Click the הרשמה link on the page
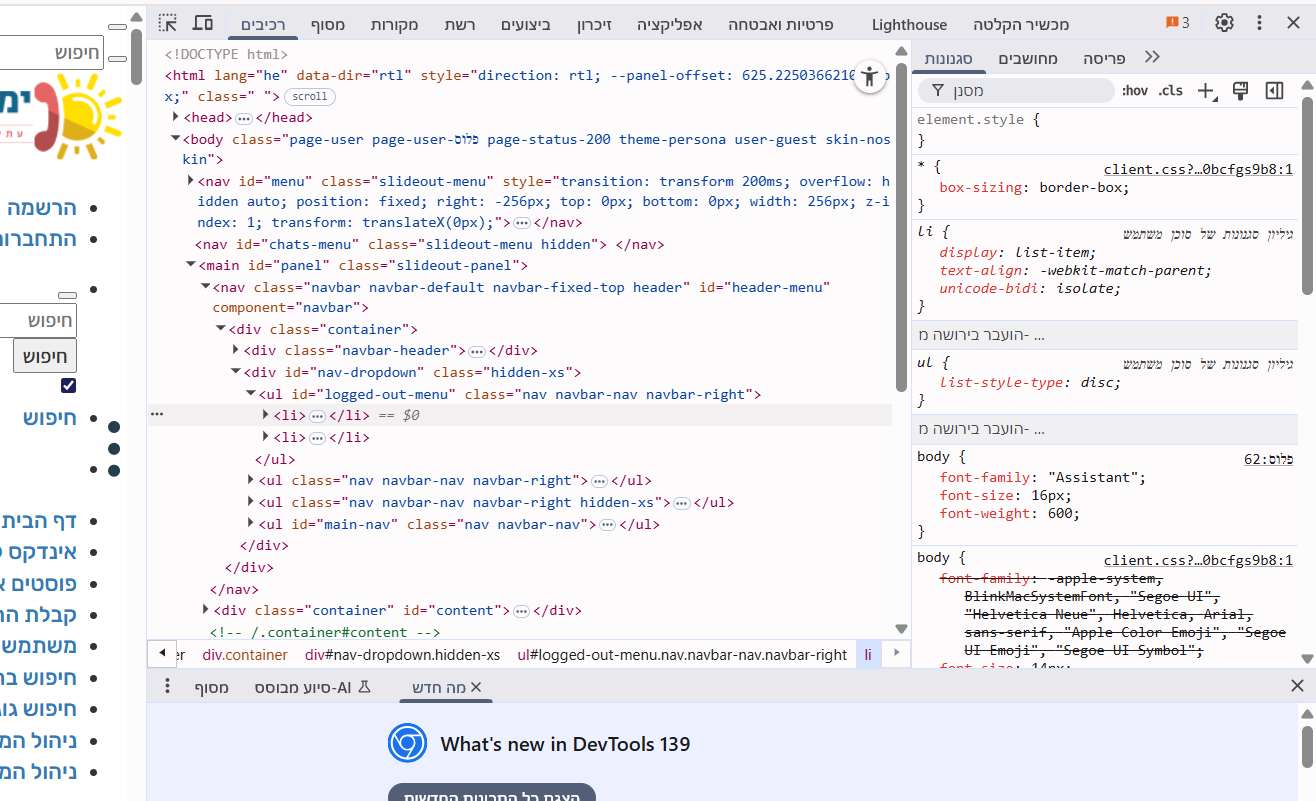The height and width of the screenshot is (801, 1316). tap(42, 208)
